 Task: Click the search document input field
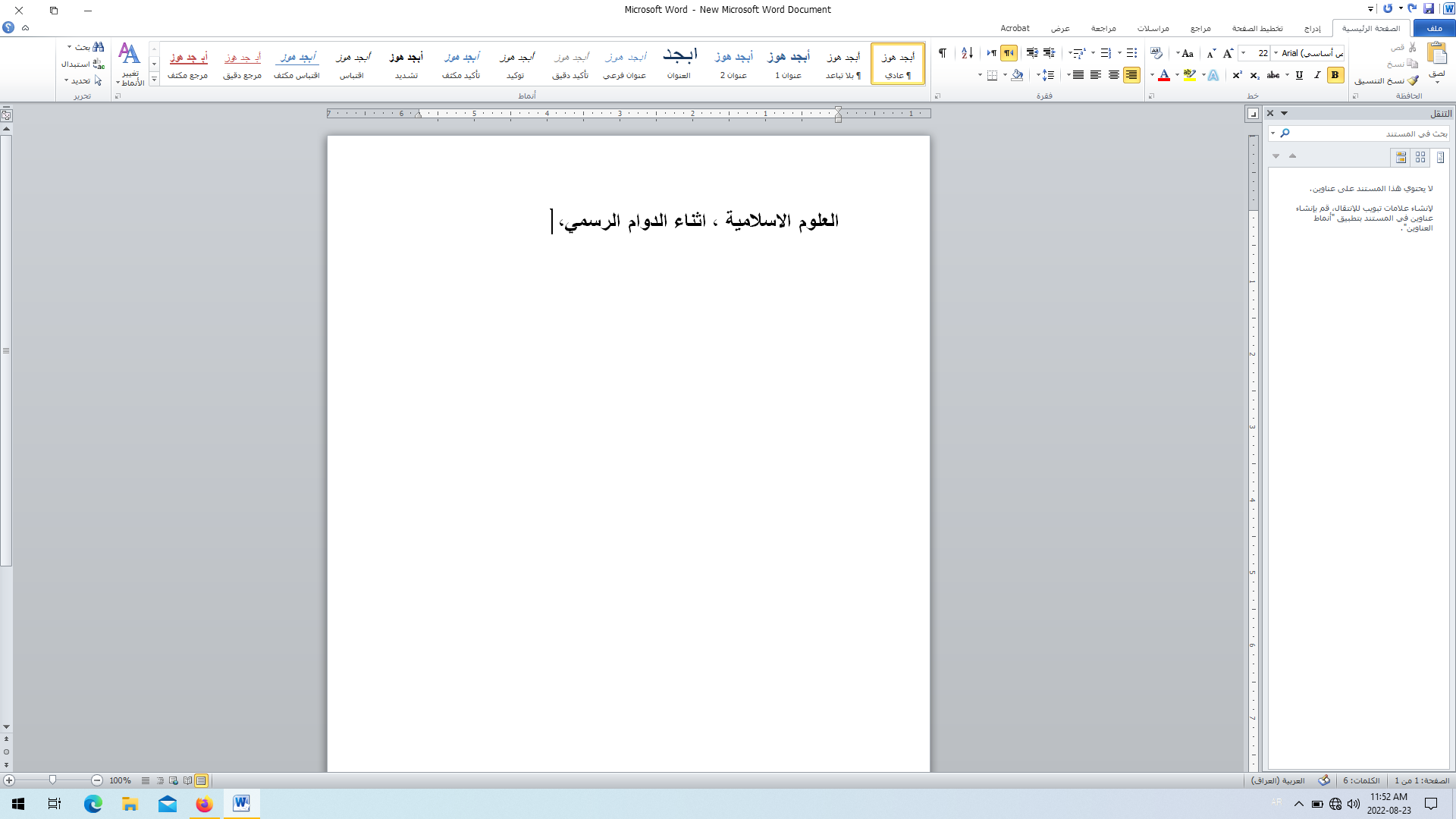(x=1365, y=133)
